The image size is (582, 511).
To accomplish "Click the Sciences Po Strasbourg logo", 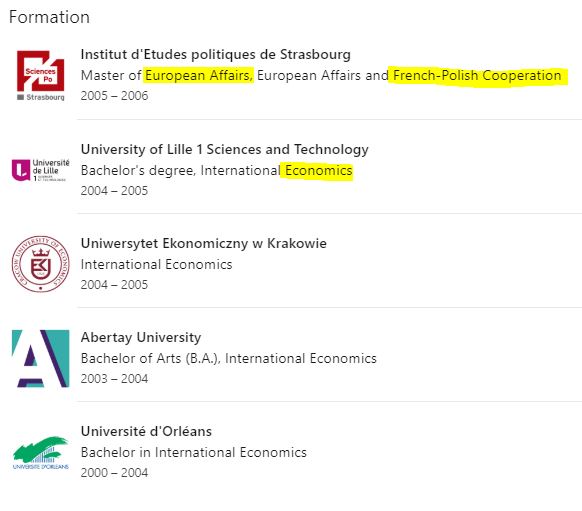I will coord(40,76).
